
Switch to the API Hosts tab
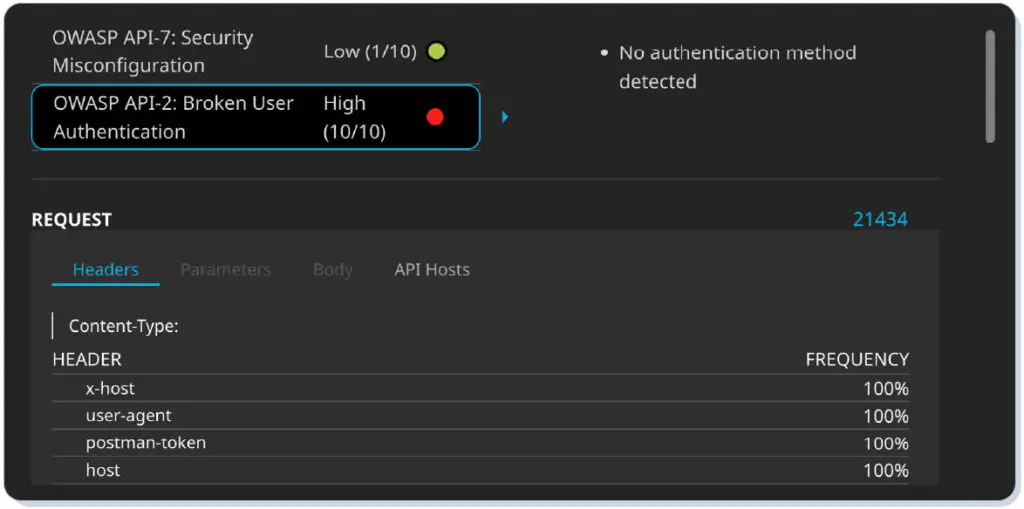pos(432,270)
